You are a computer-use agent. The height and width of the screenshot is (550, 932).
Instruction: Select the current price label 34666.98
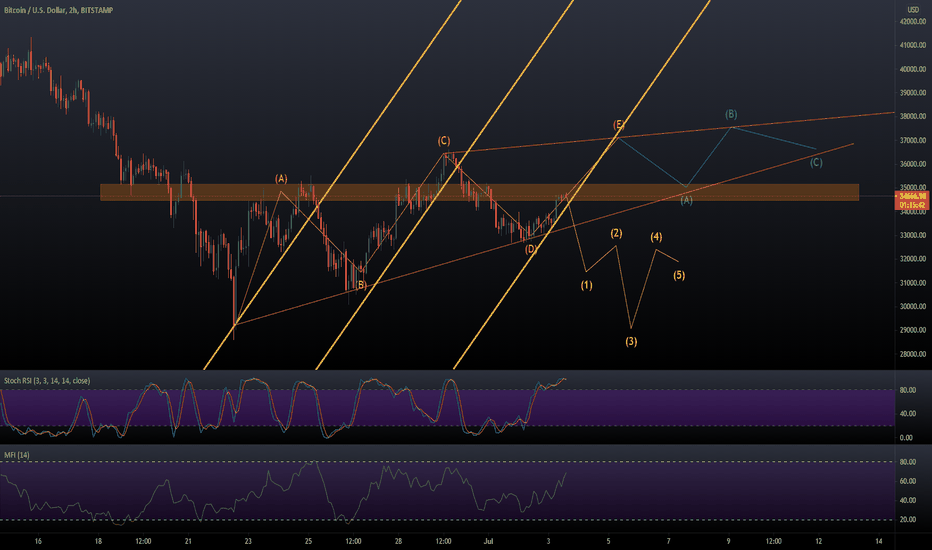coord(912,196)
